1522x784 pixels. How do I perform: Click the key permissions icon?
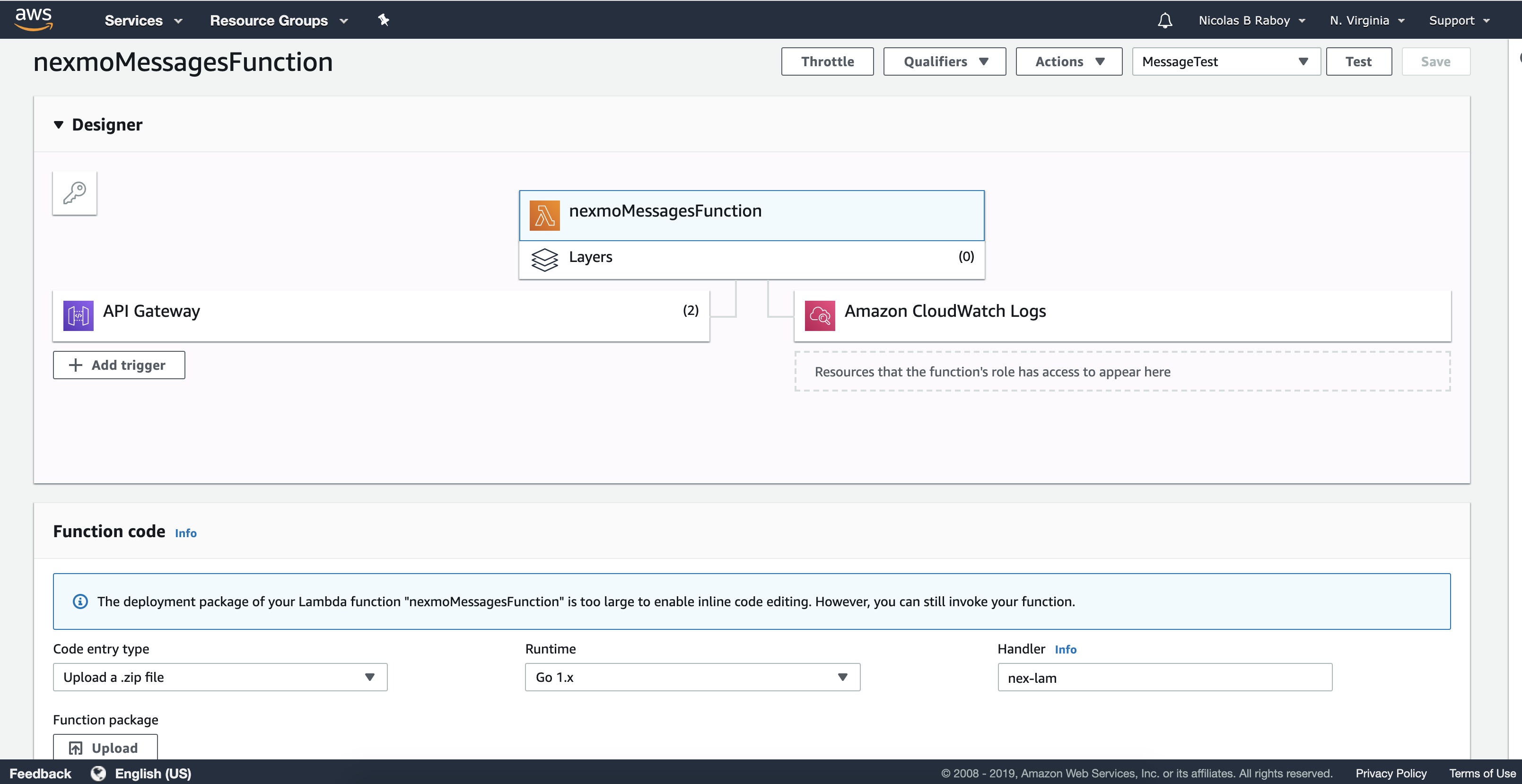tap(74, 193)
